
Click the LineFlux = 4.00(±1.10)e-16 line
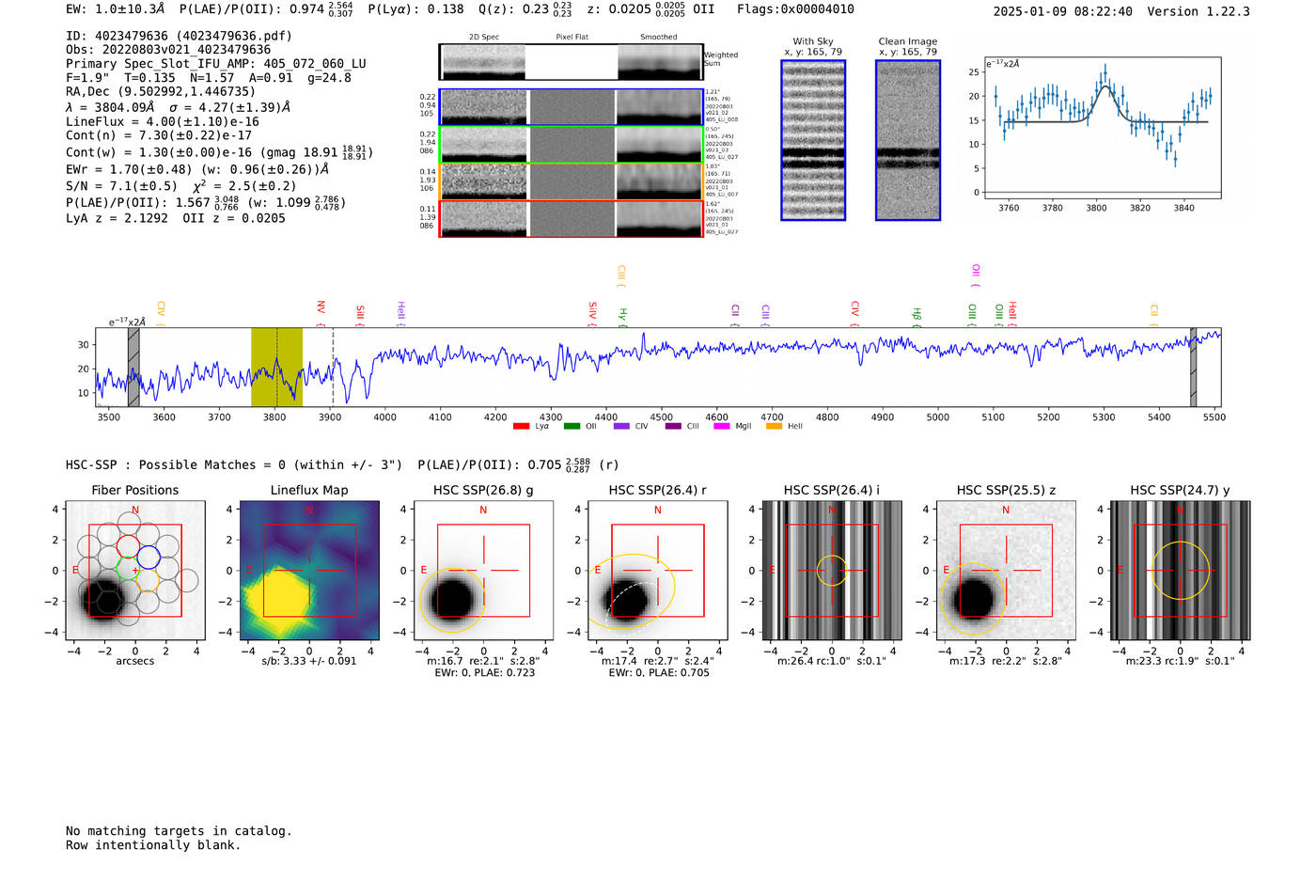(x=163, y=121)
